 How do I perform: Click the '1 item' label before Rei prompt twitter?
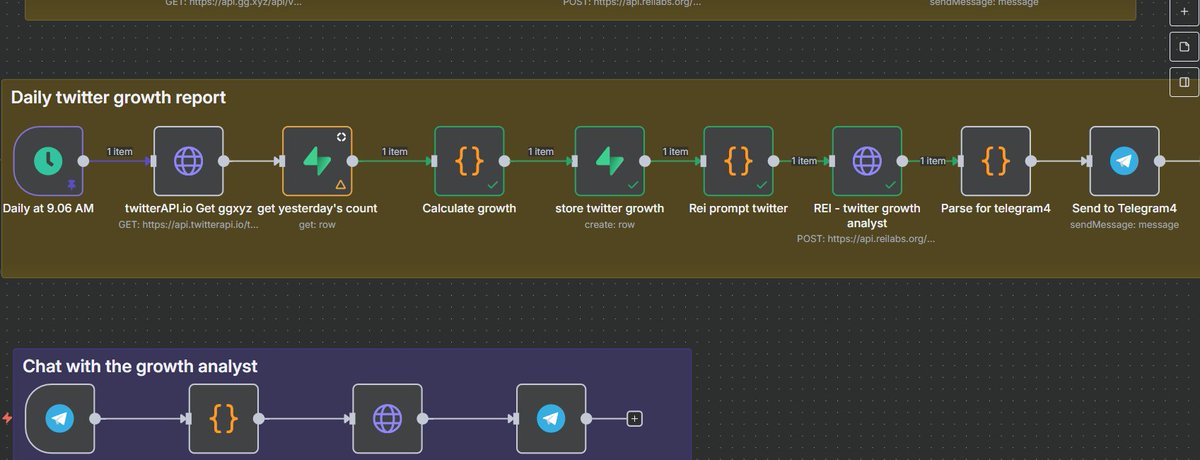676,152
